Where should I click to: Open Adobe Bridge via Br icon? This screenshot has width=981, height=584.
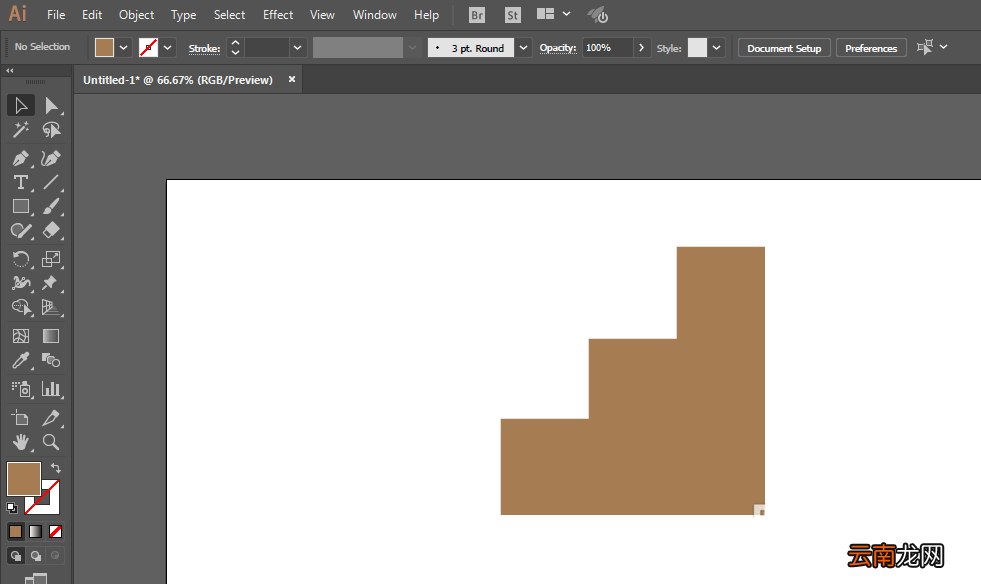477,15
